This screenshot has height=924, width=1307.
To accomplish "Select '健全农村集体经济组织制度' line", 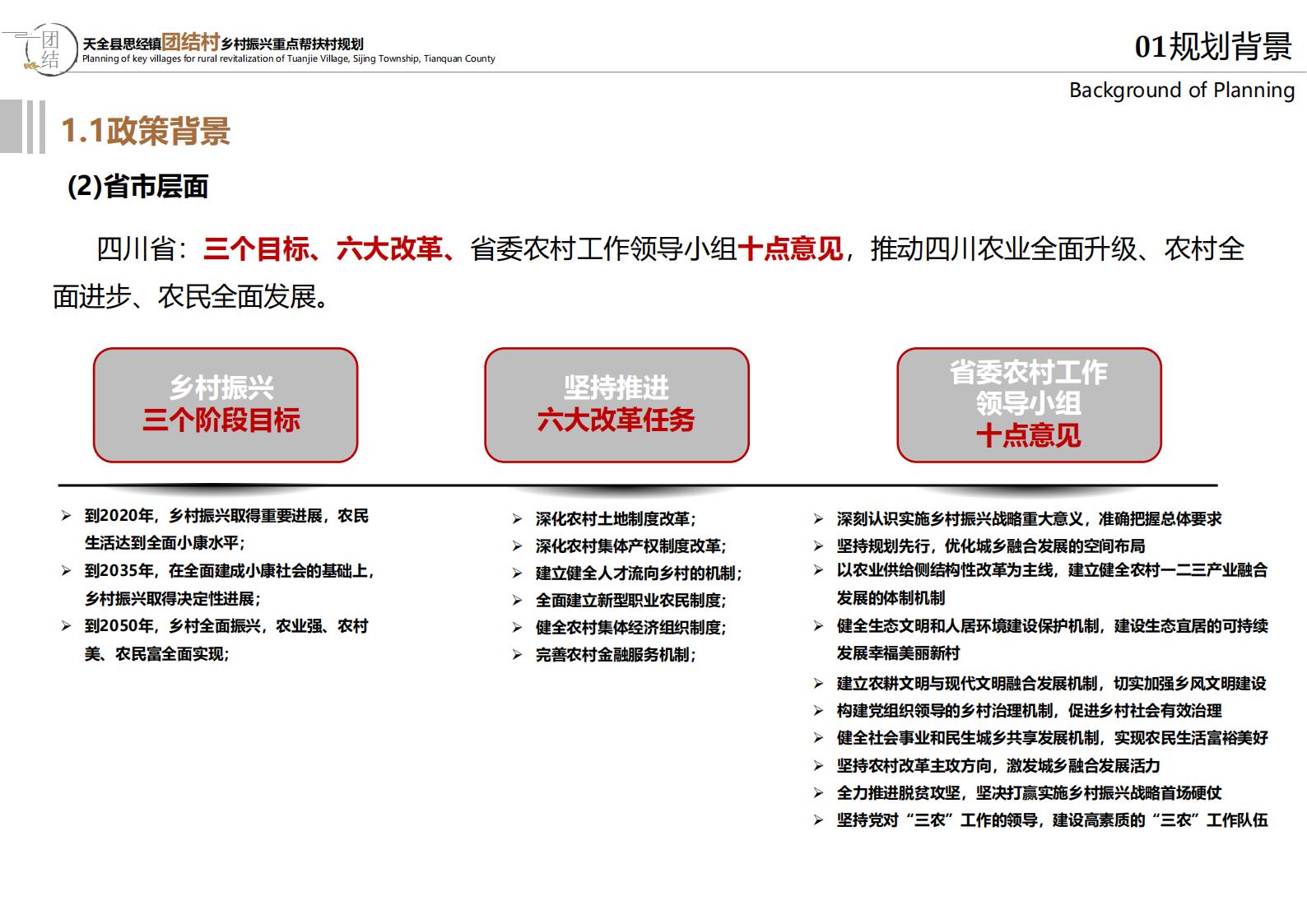I will click(631, 628).
